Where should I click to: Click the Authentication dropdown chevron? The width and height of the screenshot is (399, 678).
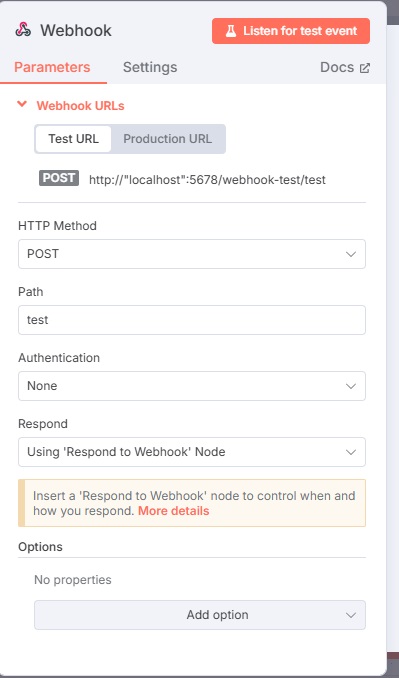(x=351, y=386)
